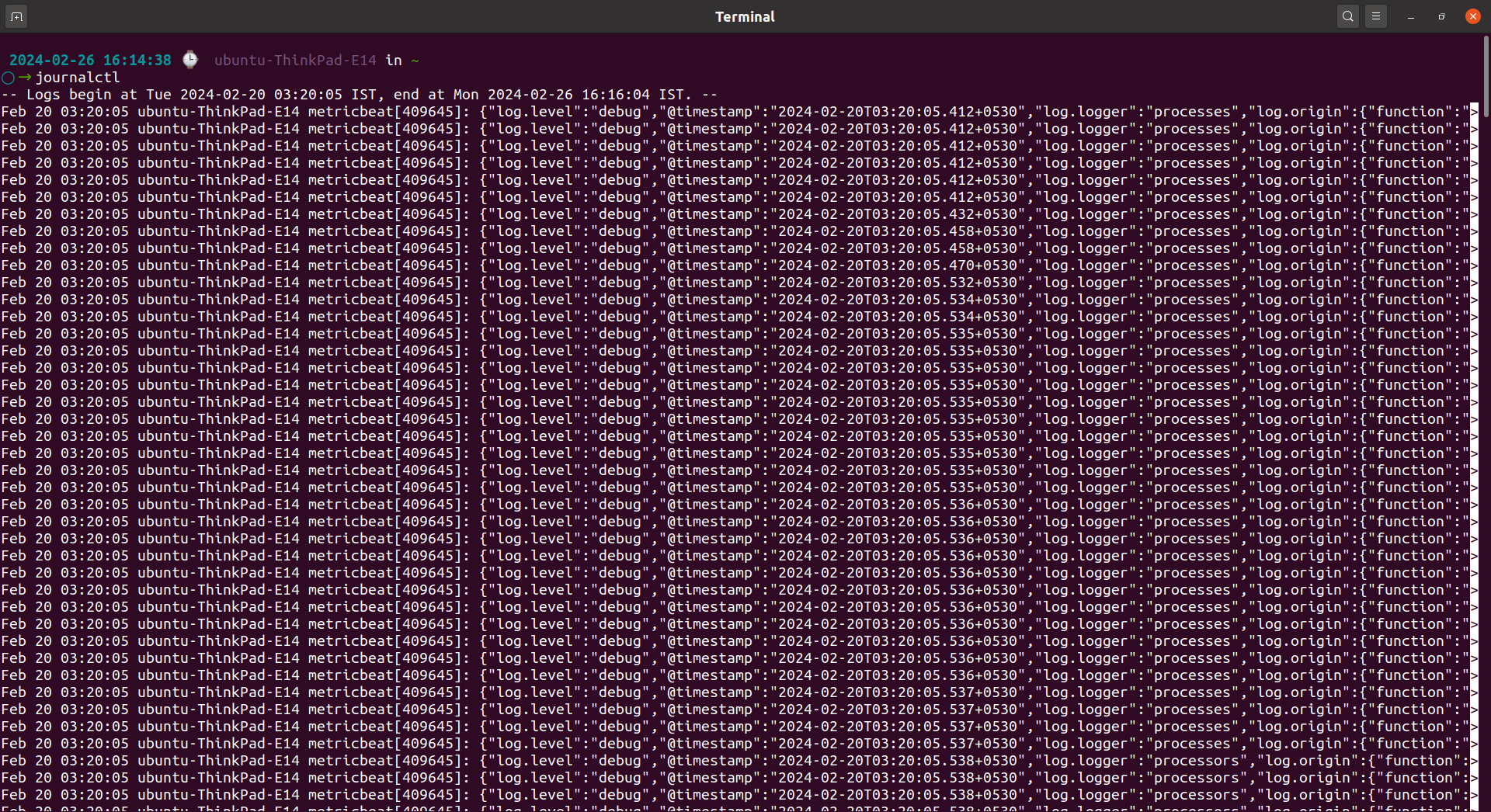The image size is (1491, 812).
Task: Minimize the Terminal window
Action: [x=1411, y=16]
